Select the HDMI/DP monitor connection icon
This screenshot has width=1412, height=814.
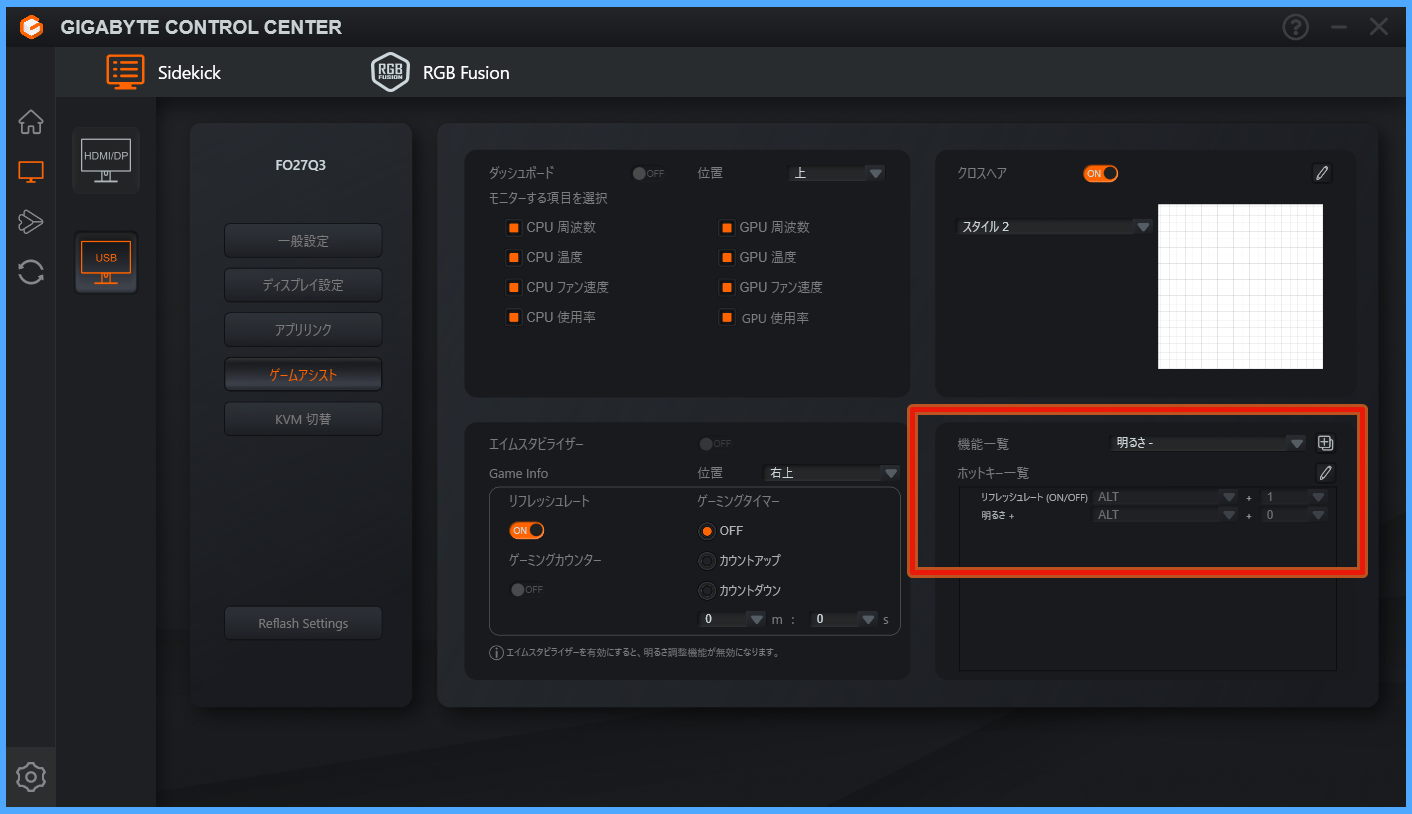106,160
